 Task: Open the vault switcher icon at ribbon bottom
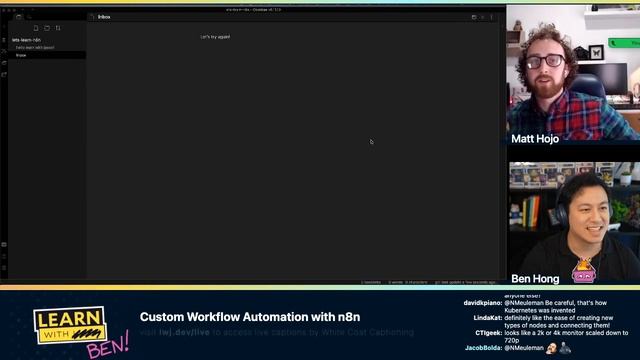(x=4, y=244)
